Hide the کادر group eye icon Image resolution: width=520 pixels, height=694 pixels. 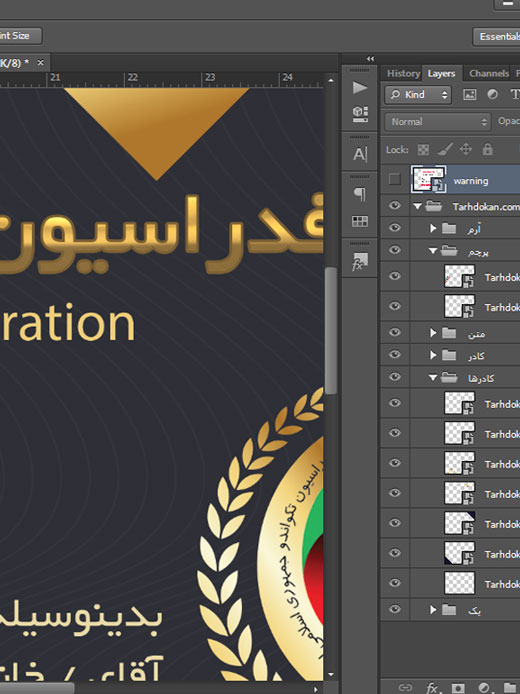pyautogui.click(x=394, y=355)
